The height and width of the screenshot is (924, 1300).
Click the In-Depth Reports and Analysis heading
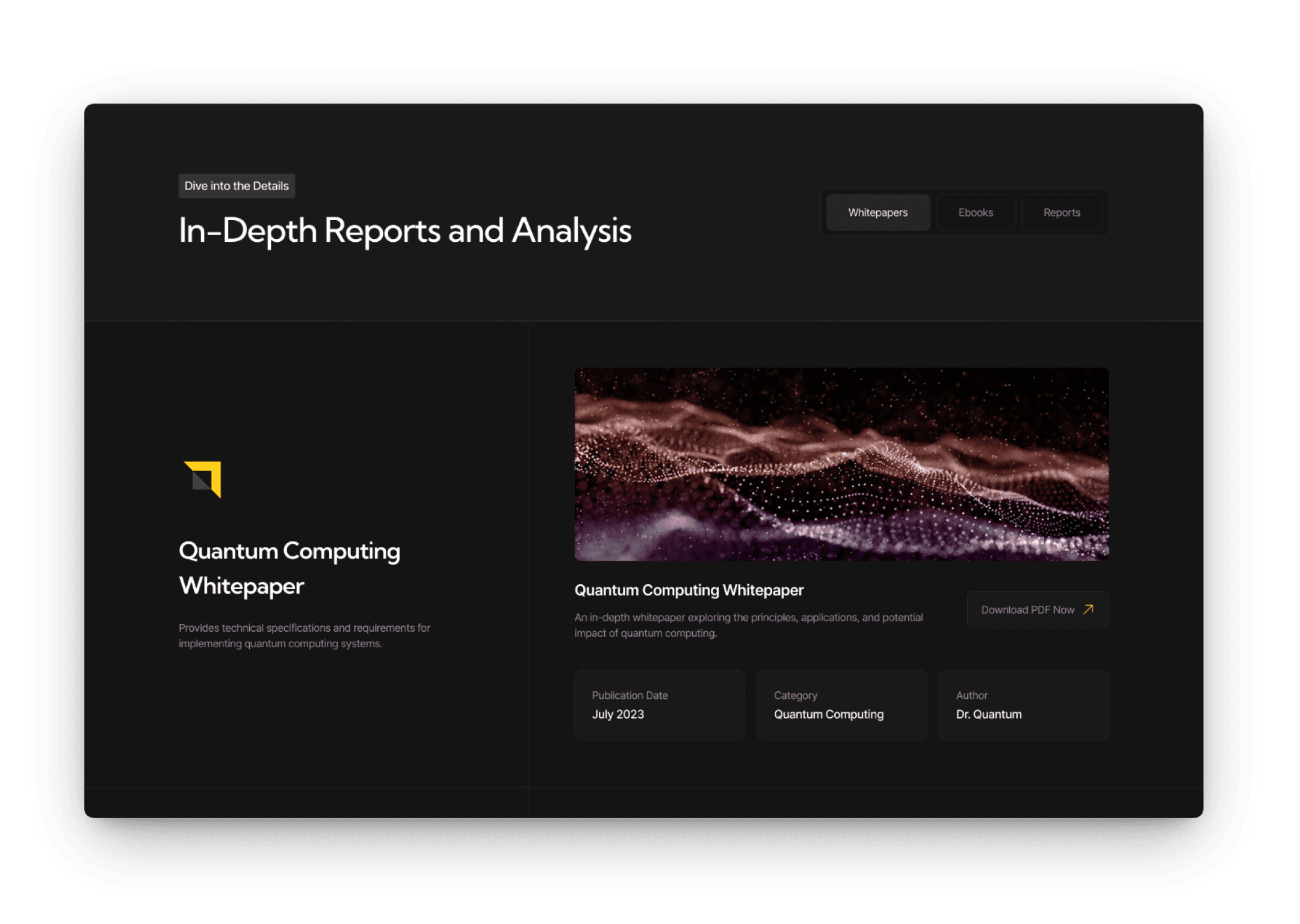pyautogui.click(x=405, y=230)
